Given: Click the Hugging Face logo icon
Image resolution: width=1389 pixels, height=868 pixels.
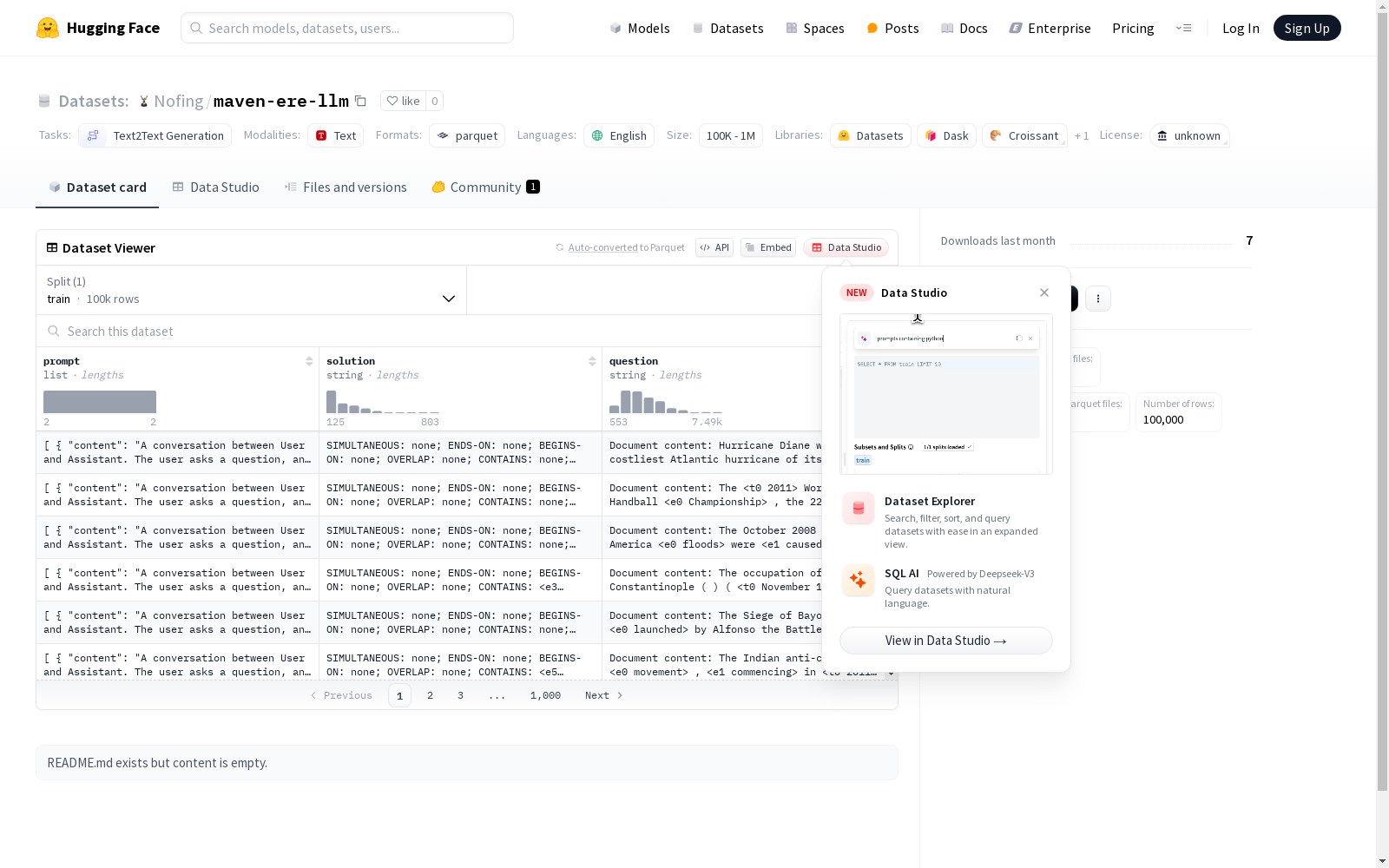Looking at the screenshot, I should [48, 28].
